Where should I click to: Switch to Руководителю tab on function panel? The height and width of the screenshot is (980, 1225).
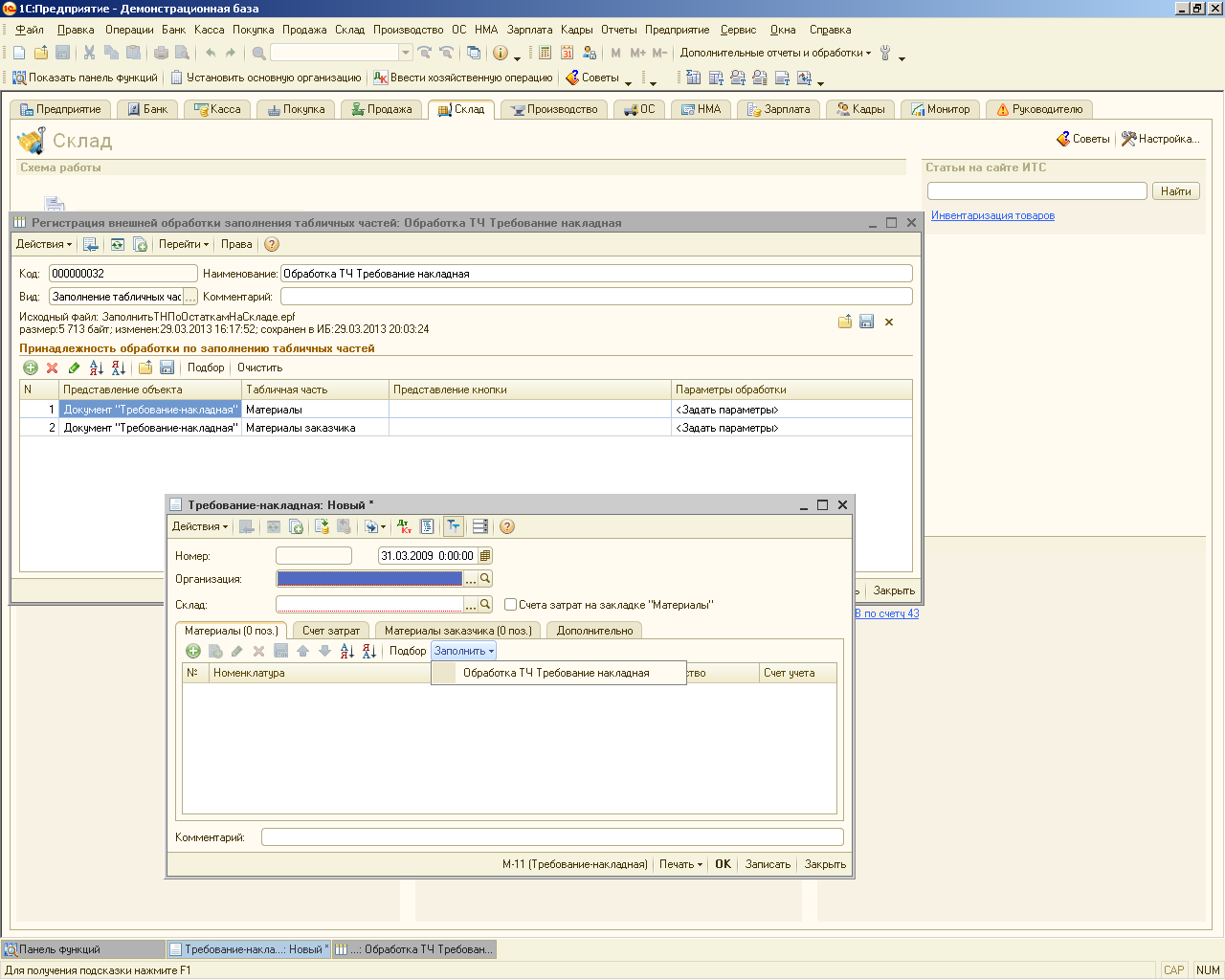pos(1040,109)
